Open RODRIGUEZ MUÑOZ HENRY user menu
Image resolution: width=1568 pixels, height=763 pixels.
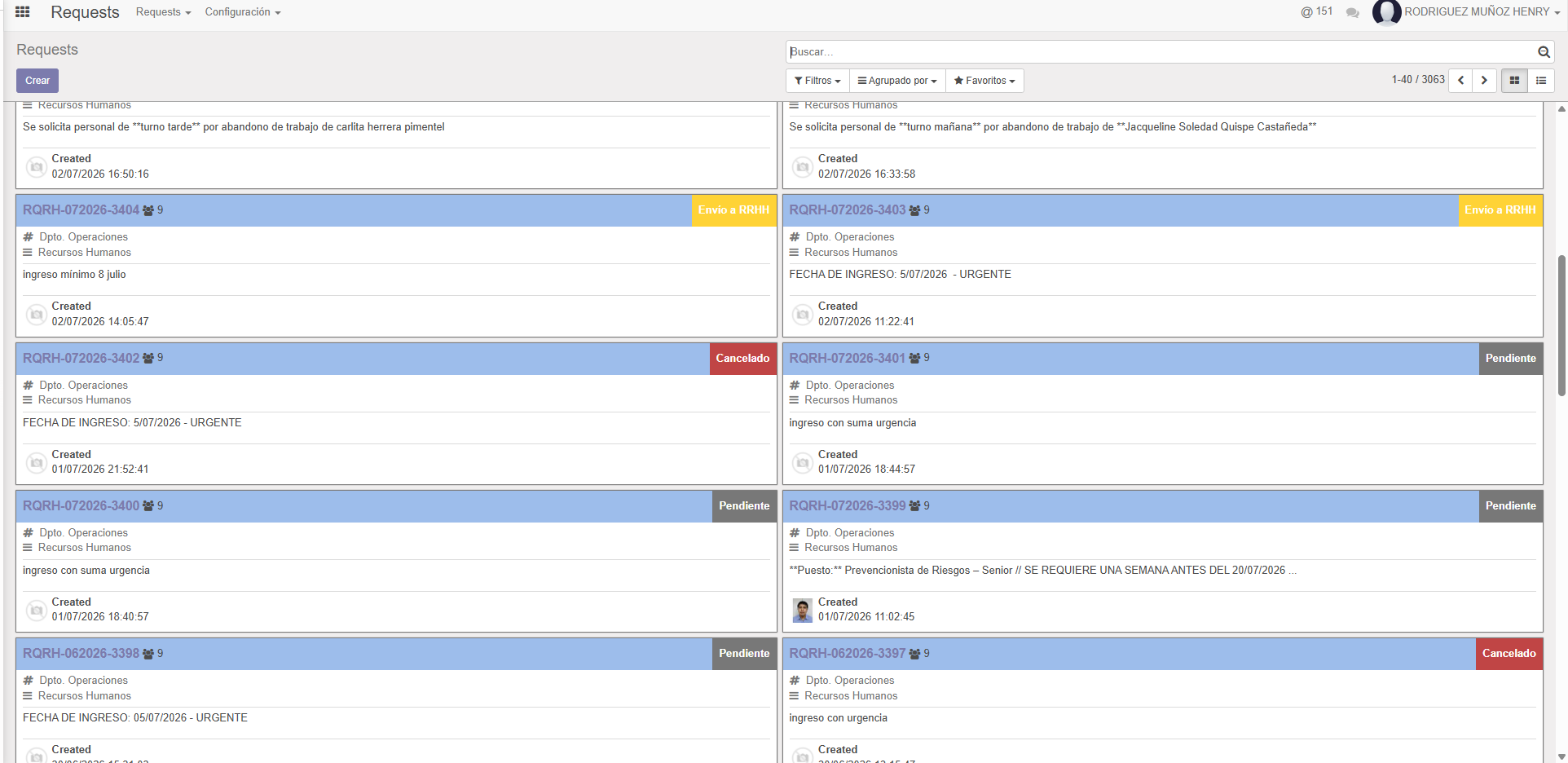[x=1467, y=12]
